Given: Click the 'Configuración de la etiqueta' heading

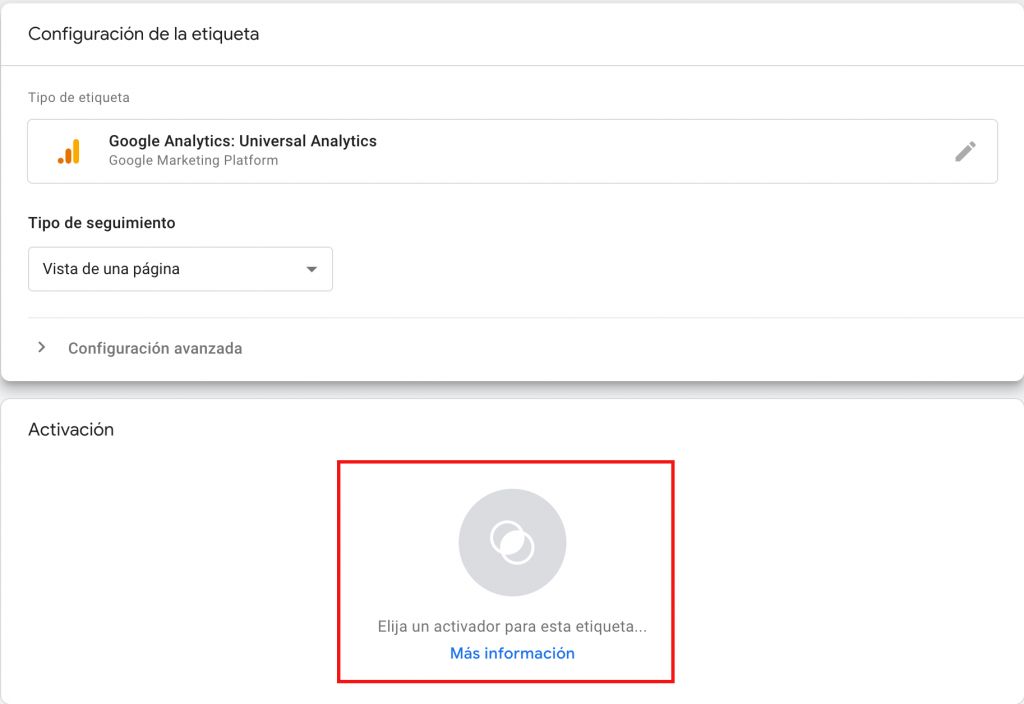Looking at the screenshot, I should 143,34.
